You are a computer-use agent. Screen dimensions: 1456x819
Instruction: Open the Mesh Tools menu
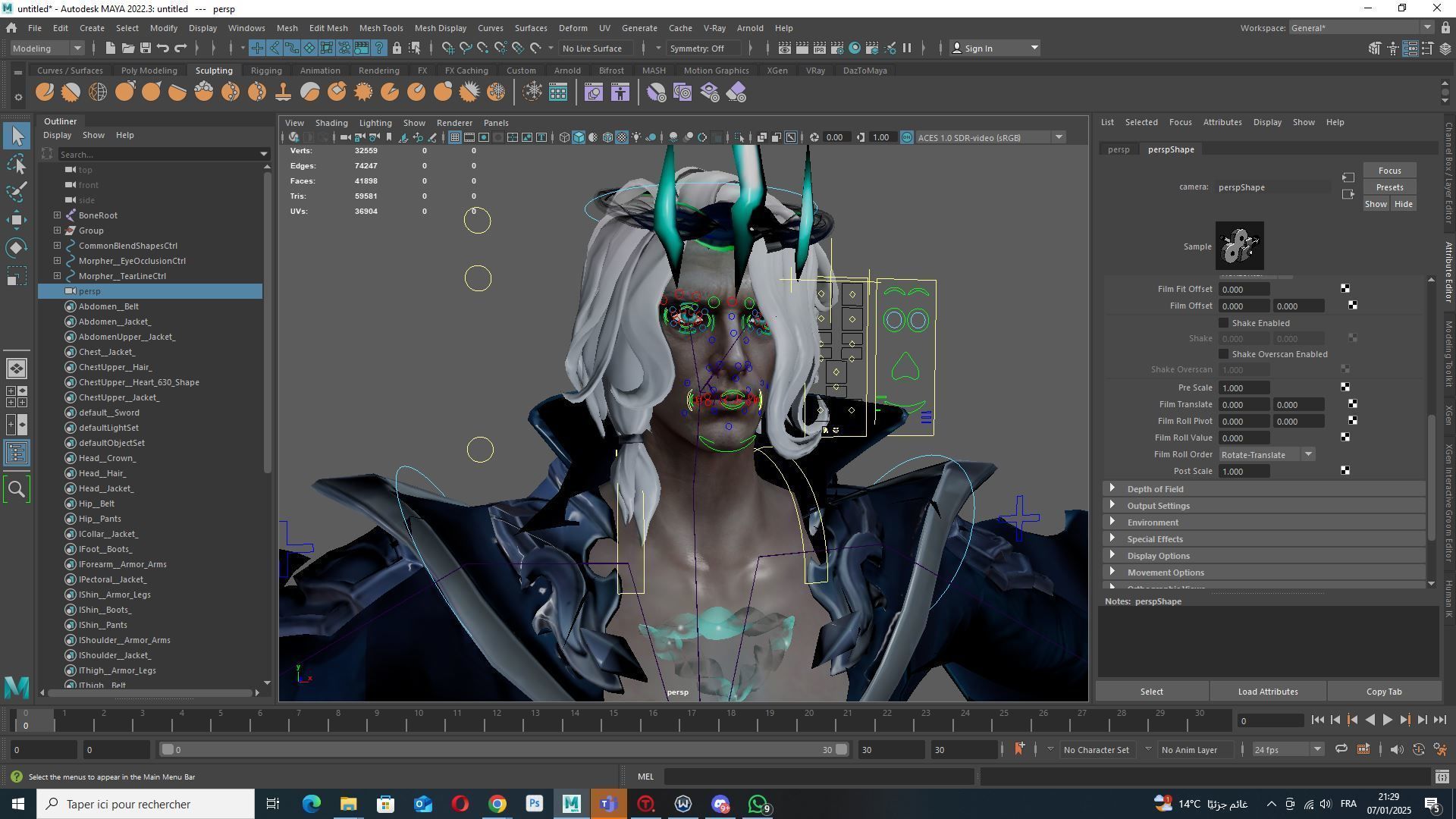(381, 28)
